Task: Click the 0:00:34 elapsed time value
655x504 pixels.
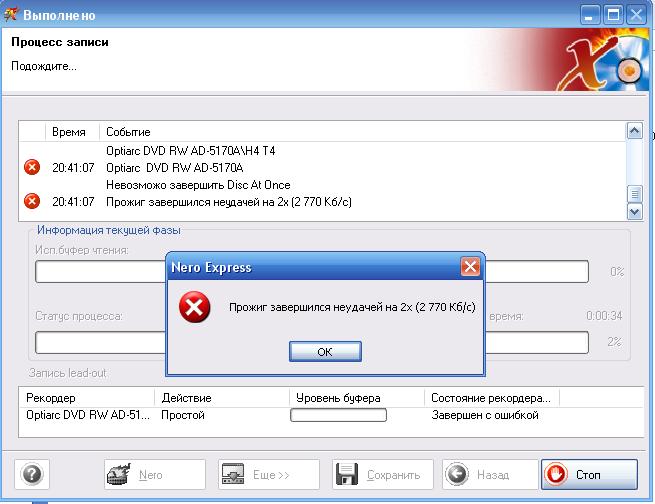Action: pos(604,316)
